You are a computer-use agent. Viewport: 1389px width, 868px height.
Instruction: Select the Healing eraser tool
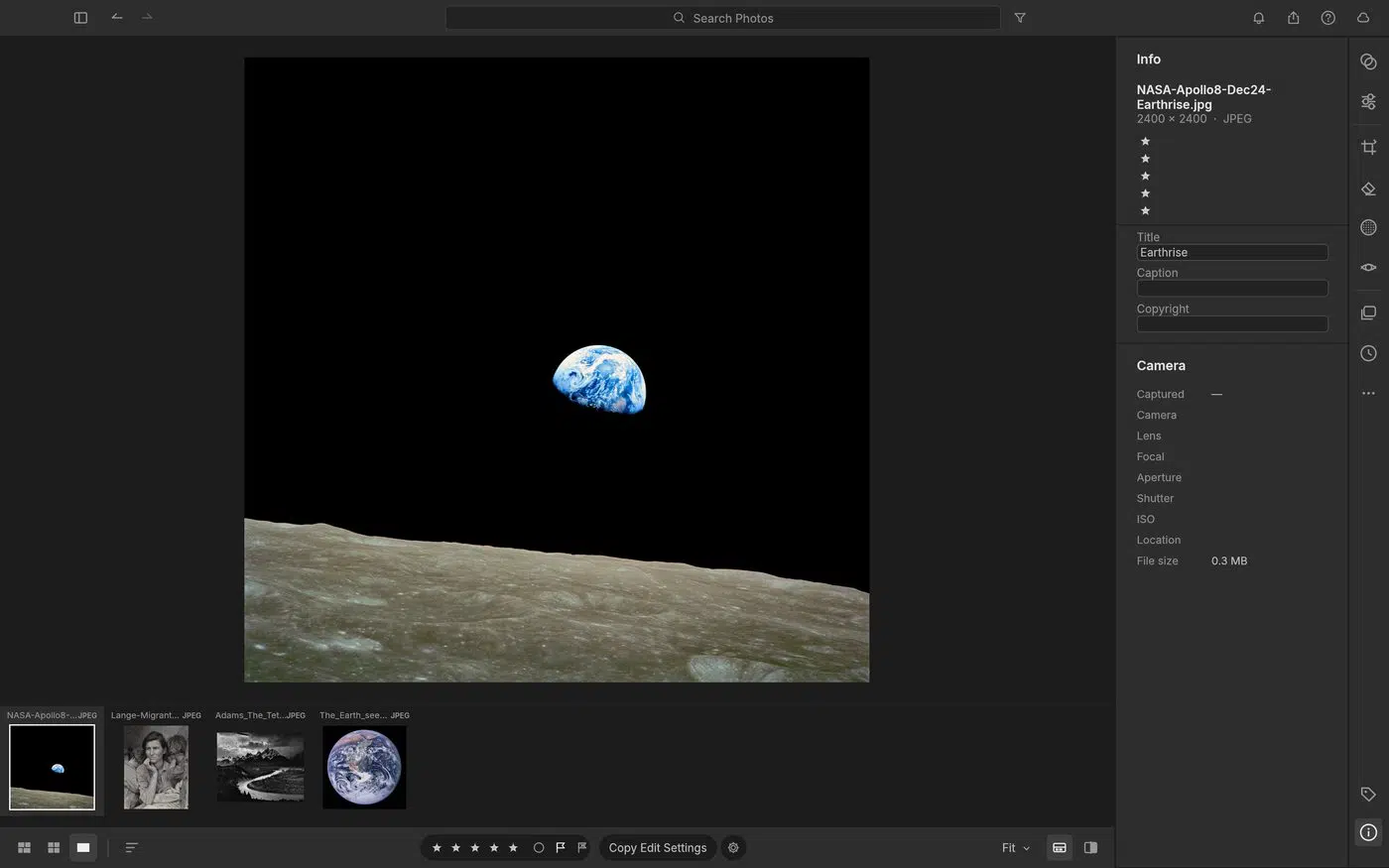pos(1368,188)
